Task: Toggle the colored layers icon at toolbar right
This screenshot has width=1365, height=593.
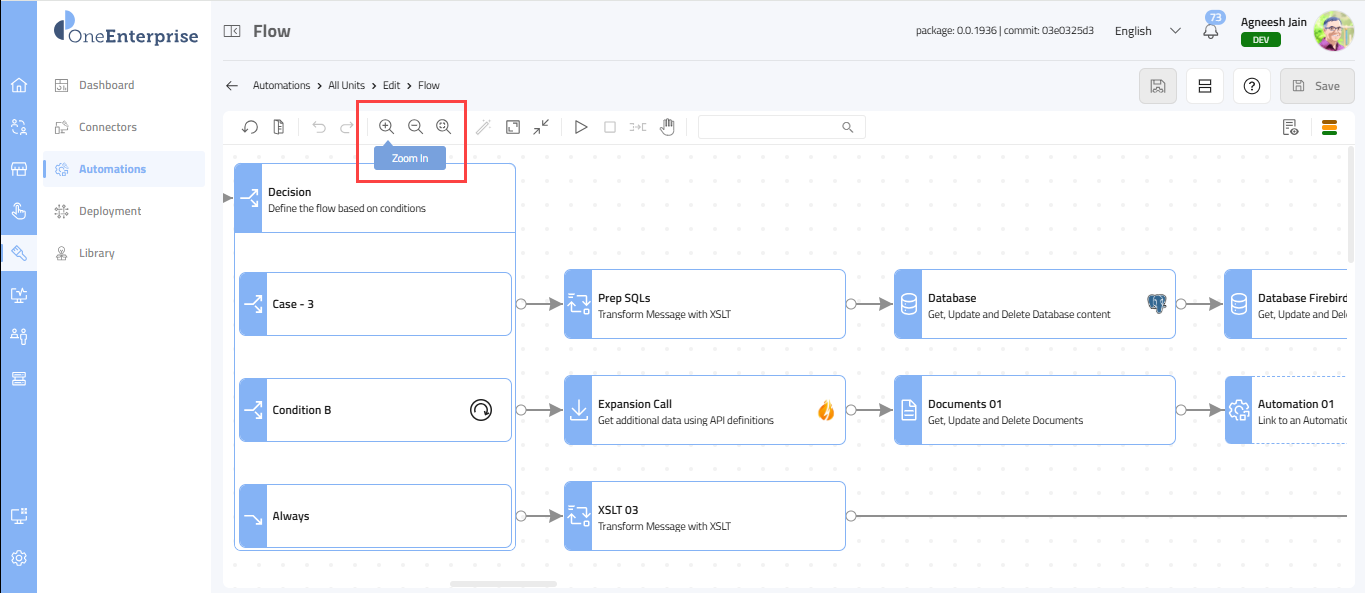Action: (1329, 127)
